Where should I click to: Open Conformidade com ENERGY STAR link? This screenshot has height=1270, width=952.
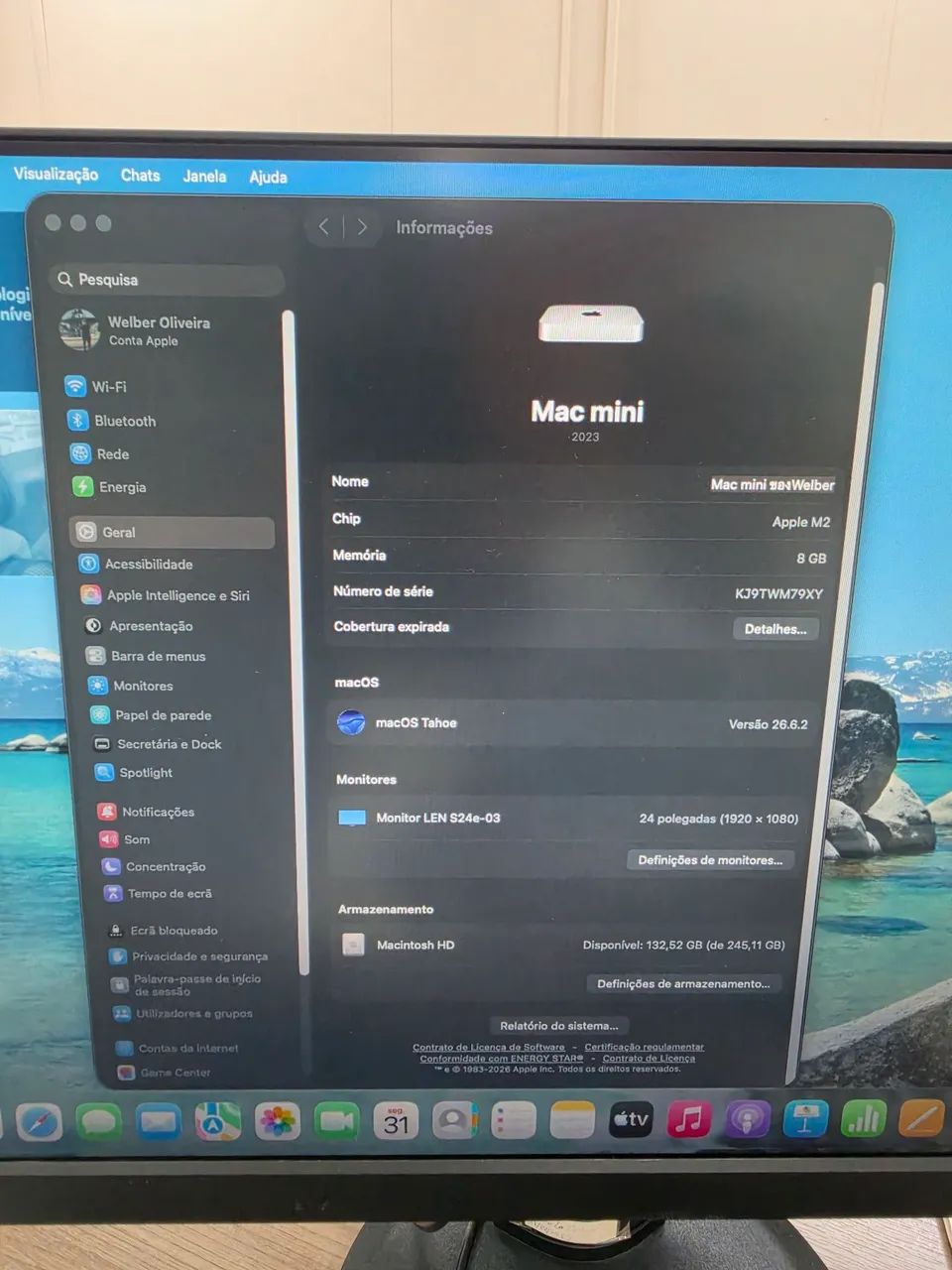(502, 1058)
